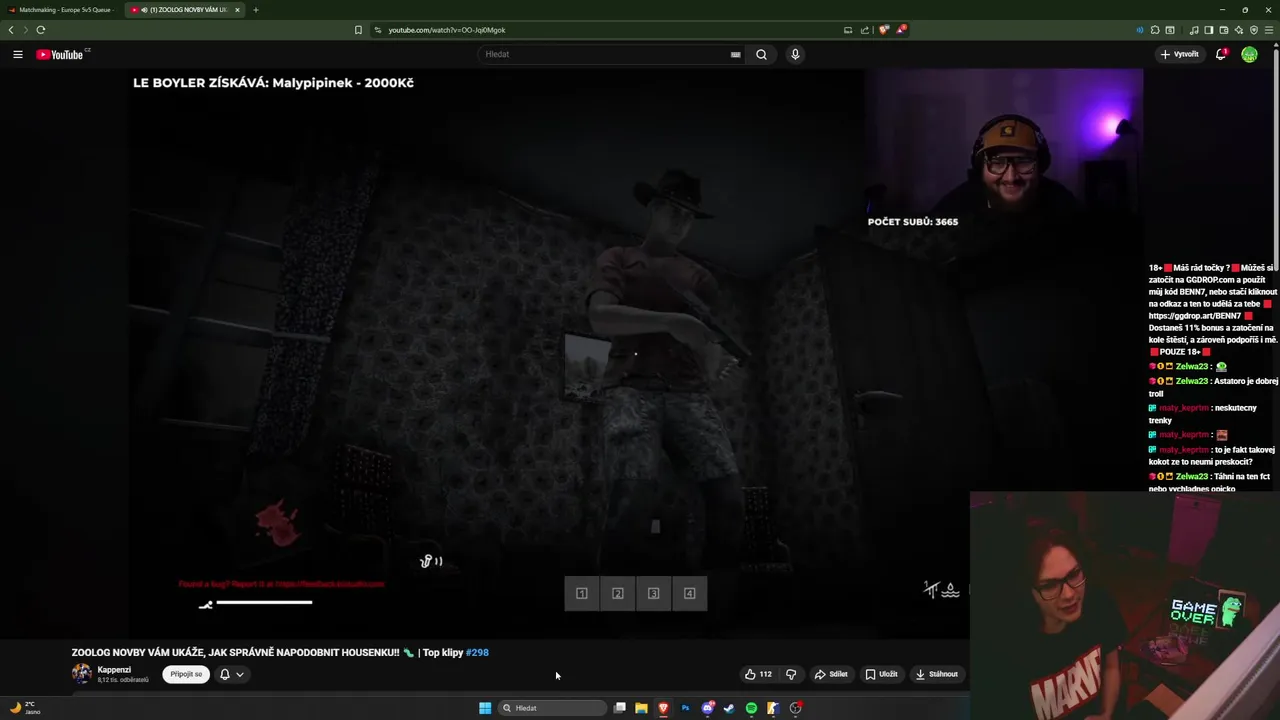
Task: Open YouTube notifications bell
Action: [x=1221, y=54]
